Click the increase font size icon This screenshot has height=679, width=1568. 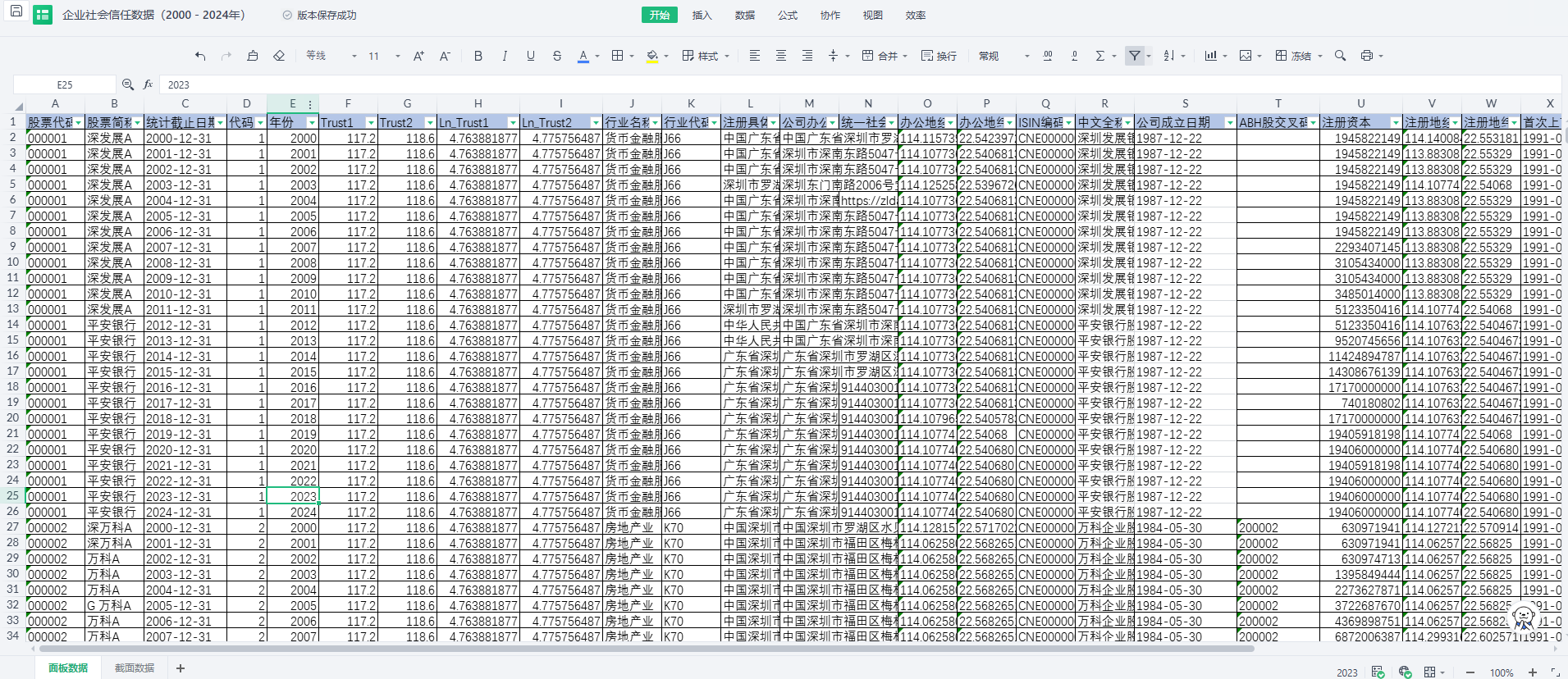tap(418, 56)
